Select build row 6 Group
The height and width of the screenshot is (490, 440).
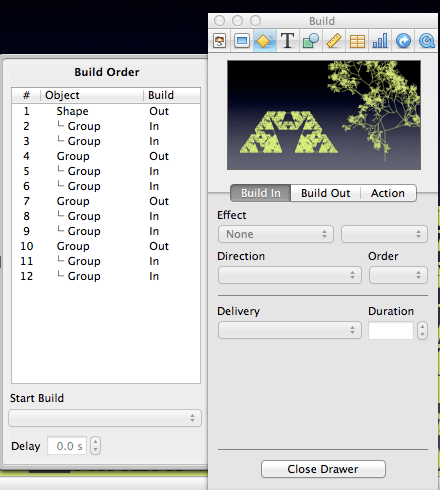(106, 186)
